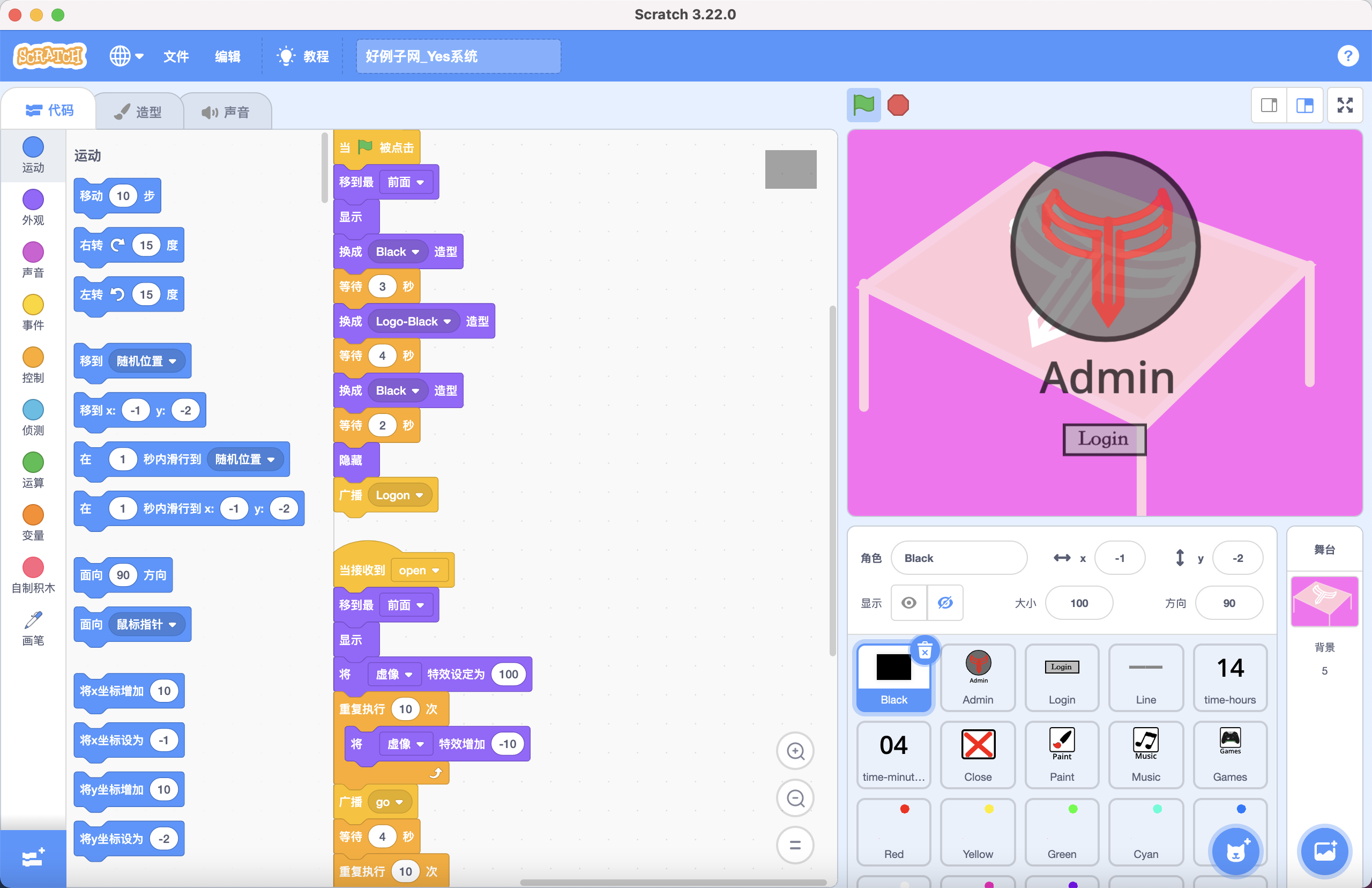Select the 事件 events category
Image resolution: width=1372 pixels, height=888 pixels.
point(33,313)
